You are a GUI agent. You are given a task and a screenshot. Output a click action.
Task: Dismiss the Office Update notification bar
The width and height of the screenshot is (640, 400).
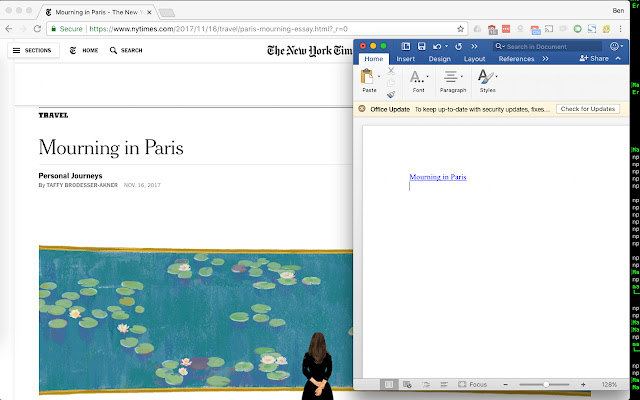pos(362,109)
